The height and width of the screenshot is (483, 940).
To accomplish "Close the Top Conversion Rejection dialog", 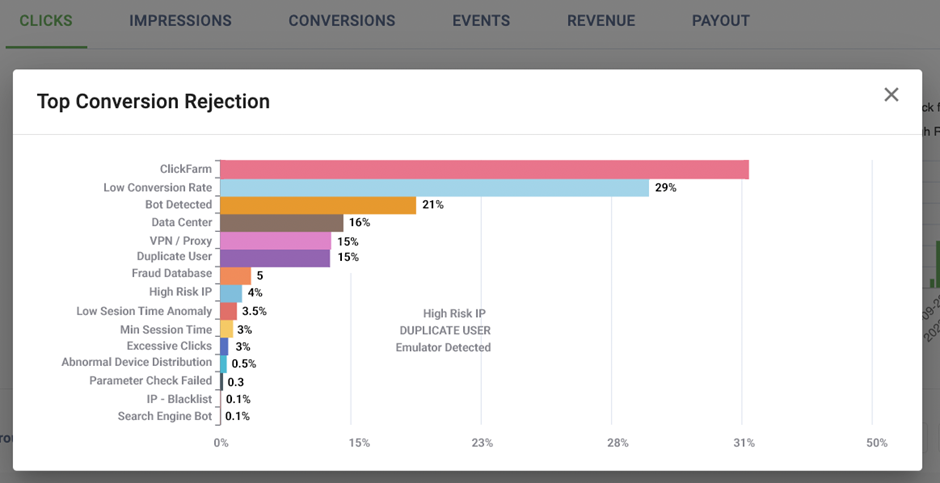I will click(891, 95).
